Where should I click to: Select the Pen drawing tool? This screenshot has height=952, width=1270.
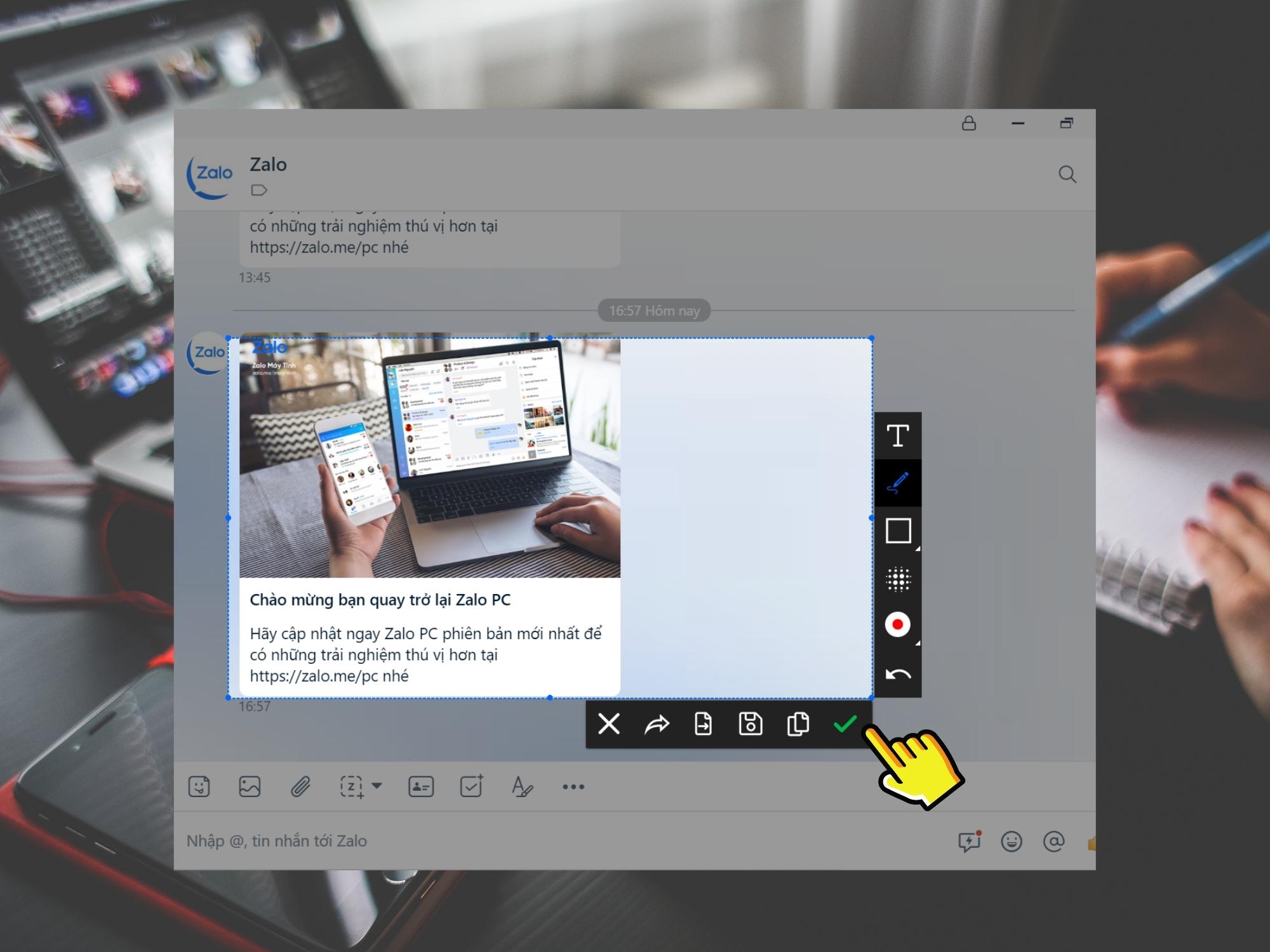898,483
